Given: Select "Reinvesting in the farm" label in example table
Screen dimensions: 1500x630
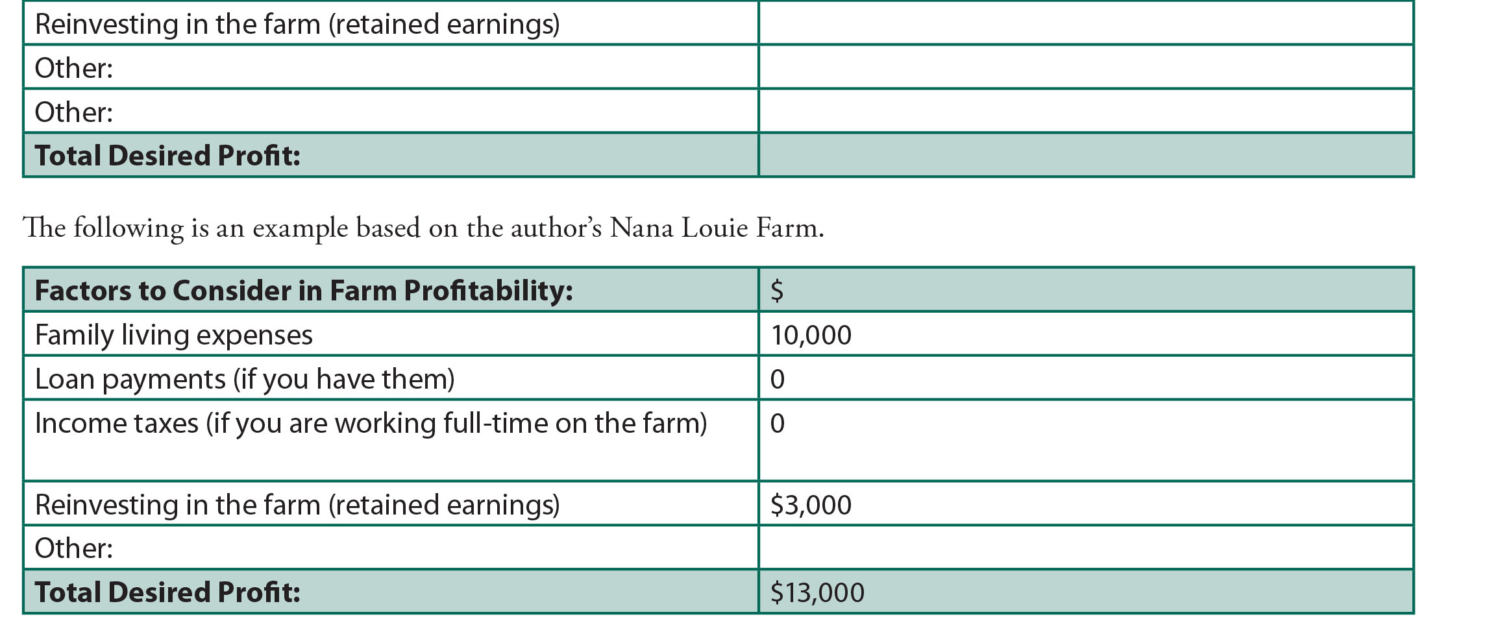Looking at the screenshot, I should (297, 504).
